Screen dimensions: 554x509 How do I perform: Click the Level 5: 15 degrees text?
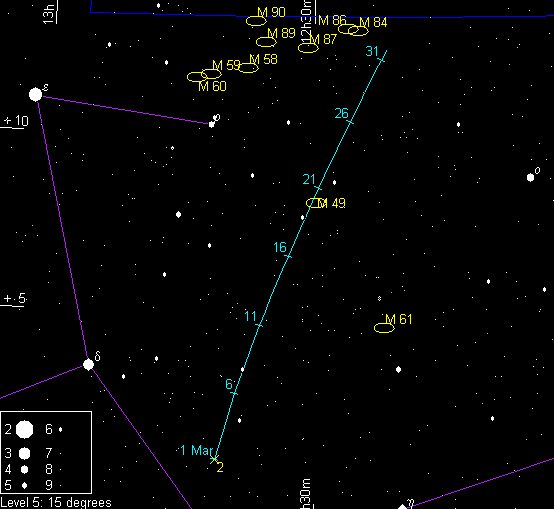tap(56, 503)
